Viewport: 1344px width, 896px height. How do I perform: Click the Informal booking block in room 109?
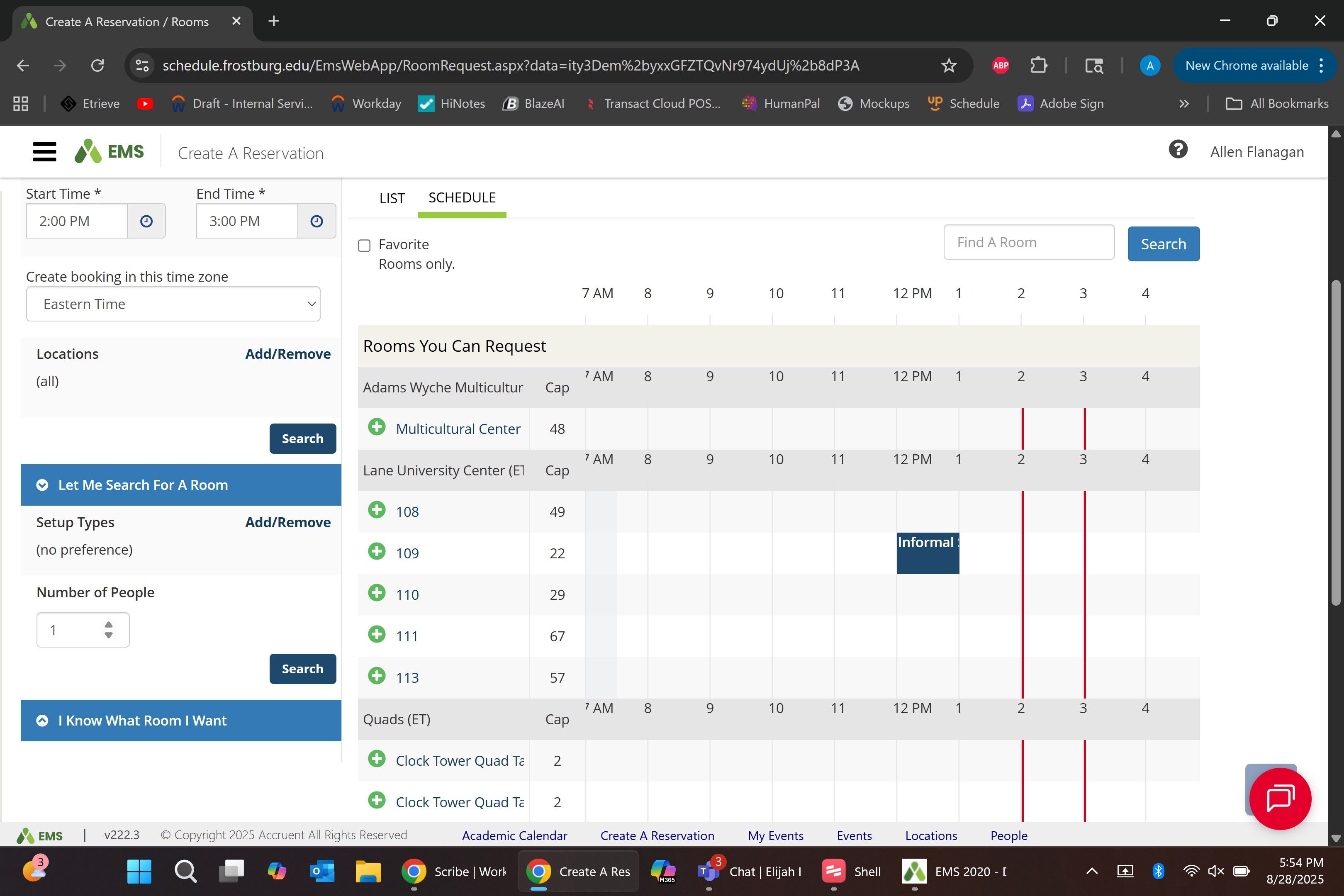[x=928, y=553]
